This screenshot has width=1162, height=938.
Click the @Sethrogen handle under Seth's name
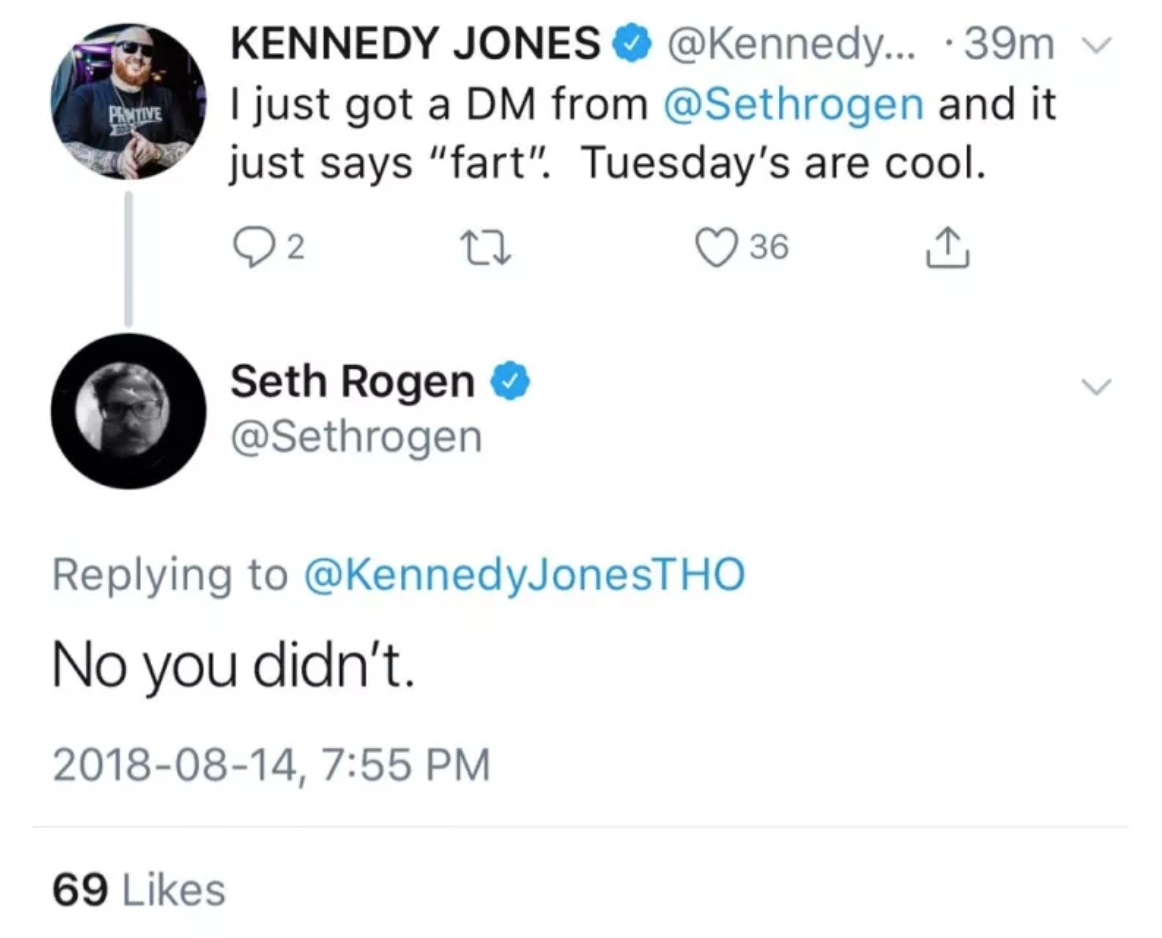pos(356,437)
